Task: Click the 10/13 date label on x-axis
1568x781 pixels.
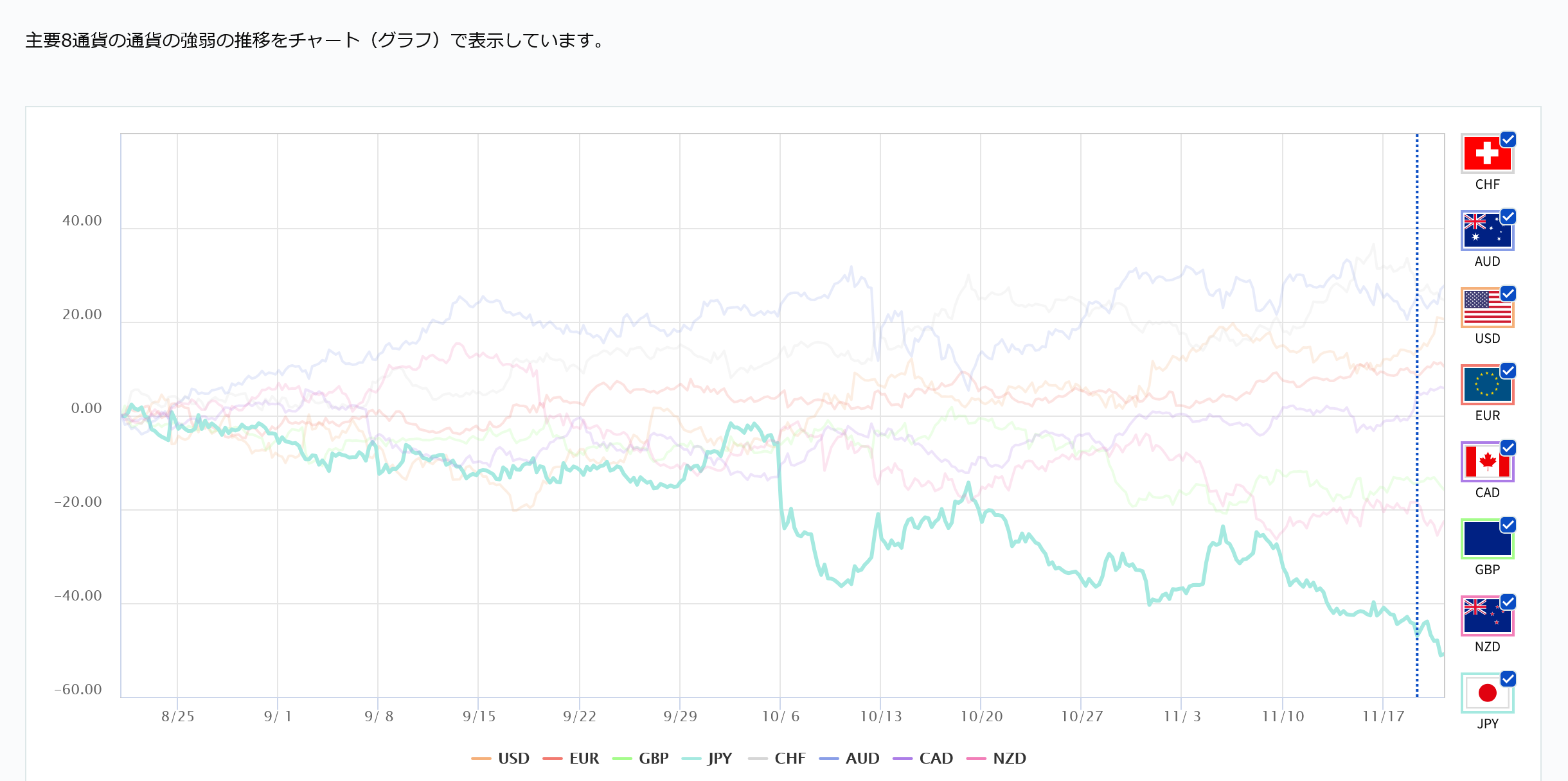Action: click(880, 716)
